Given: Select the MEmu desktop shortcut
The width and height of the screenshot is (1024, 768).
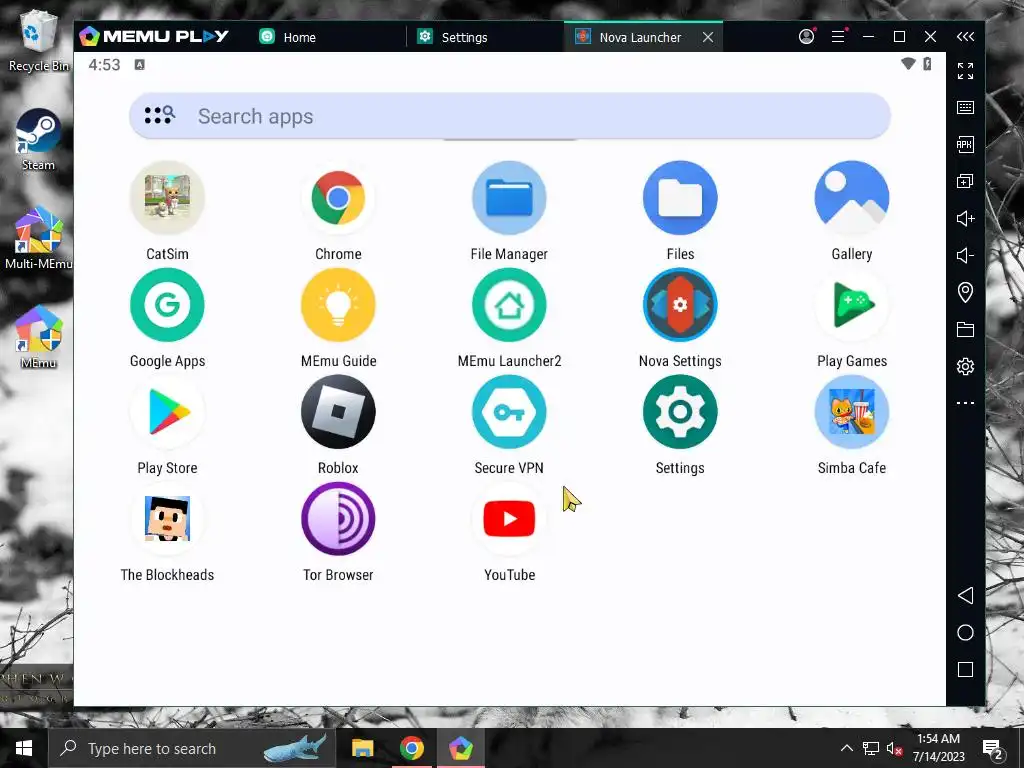Looking at the screenshot, I should click(x=39, y=337).
